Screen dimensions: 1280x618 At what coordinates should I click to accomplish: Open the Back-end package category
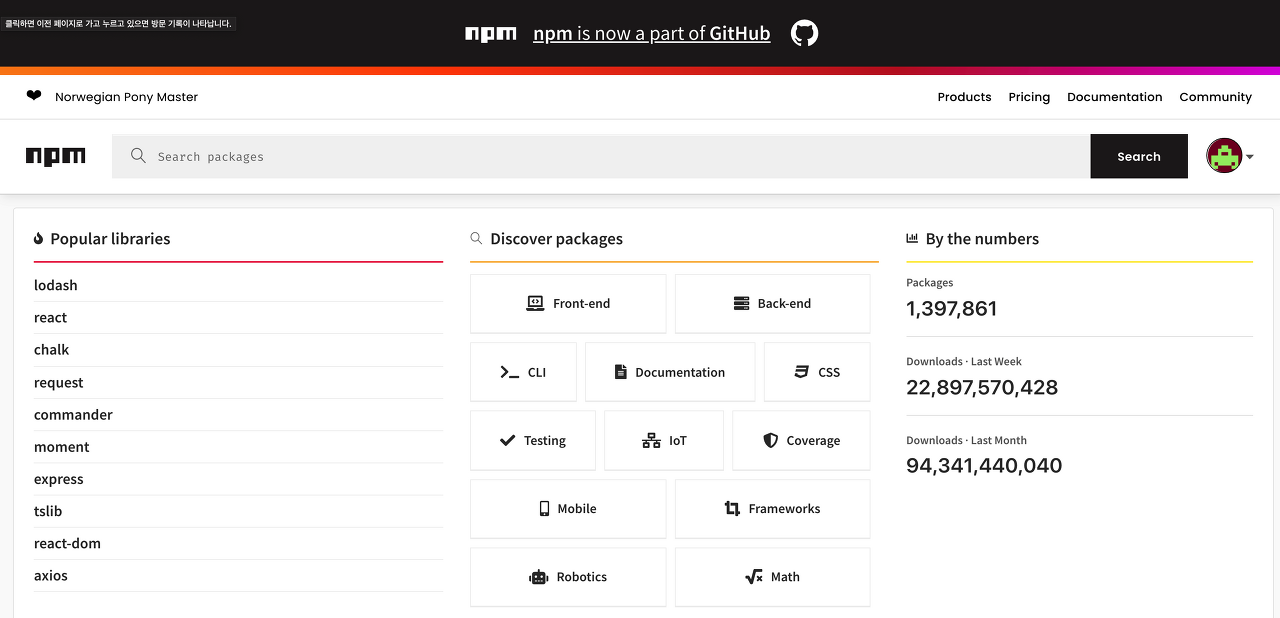772,303
